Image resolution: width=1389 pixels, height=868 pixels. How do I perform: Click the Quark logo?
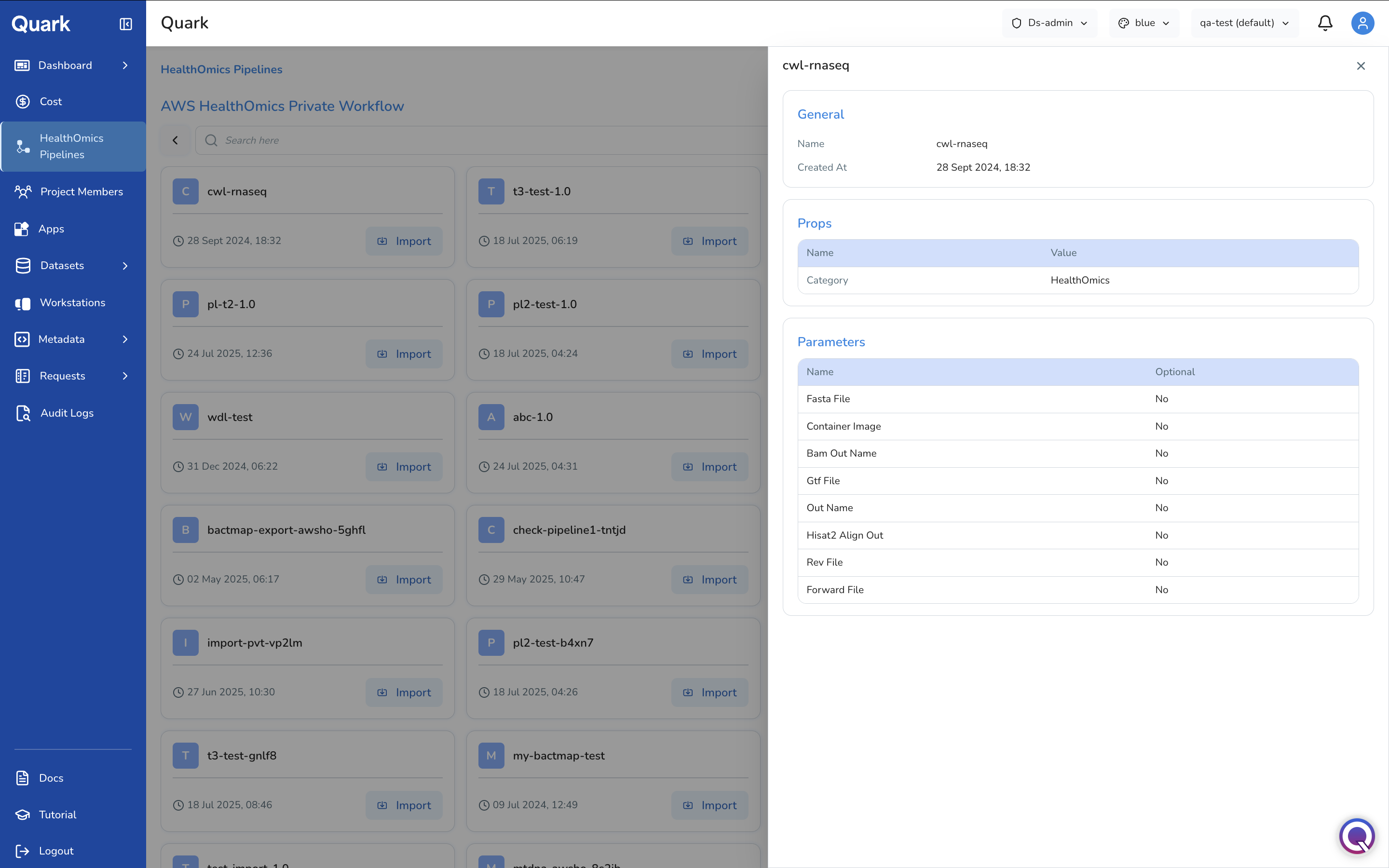[x=41, y=24]
